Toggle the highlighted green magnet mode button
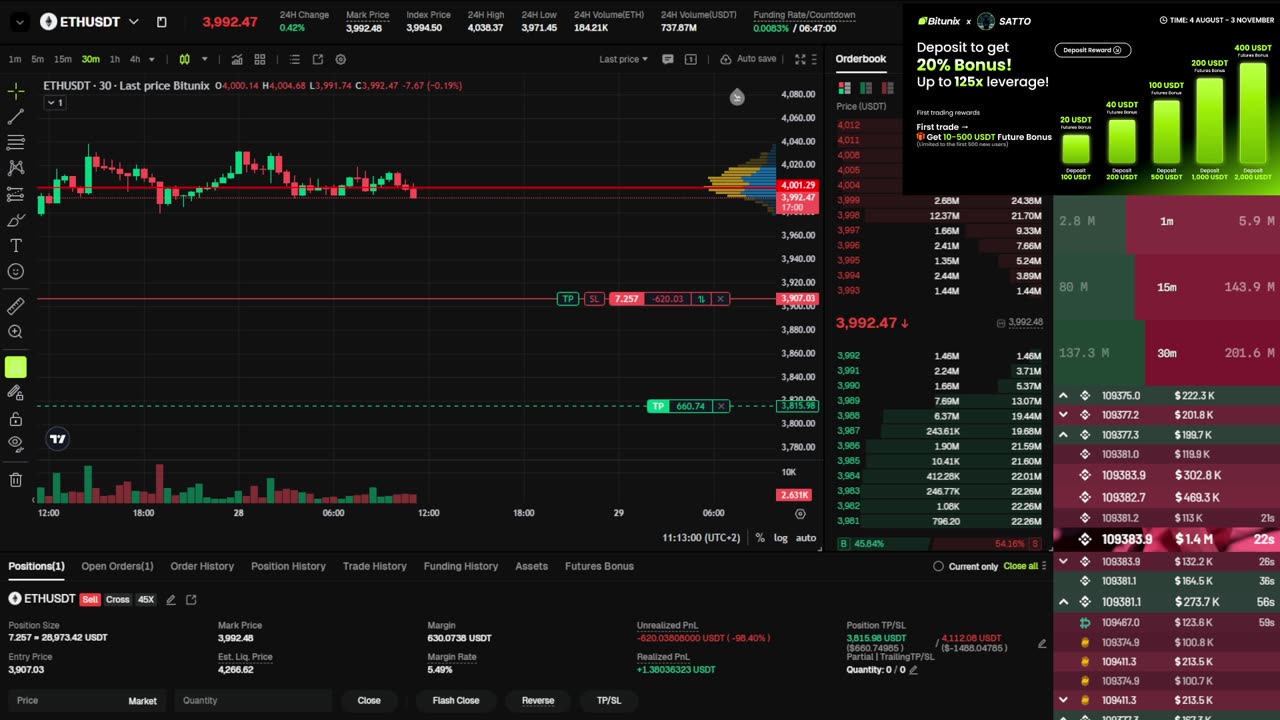The image size is (1280, 720). tap(16, 367)
